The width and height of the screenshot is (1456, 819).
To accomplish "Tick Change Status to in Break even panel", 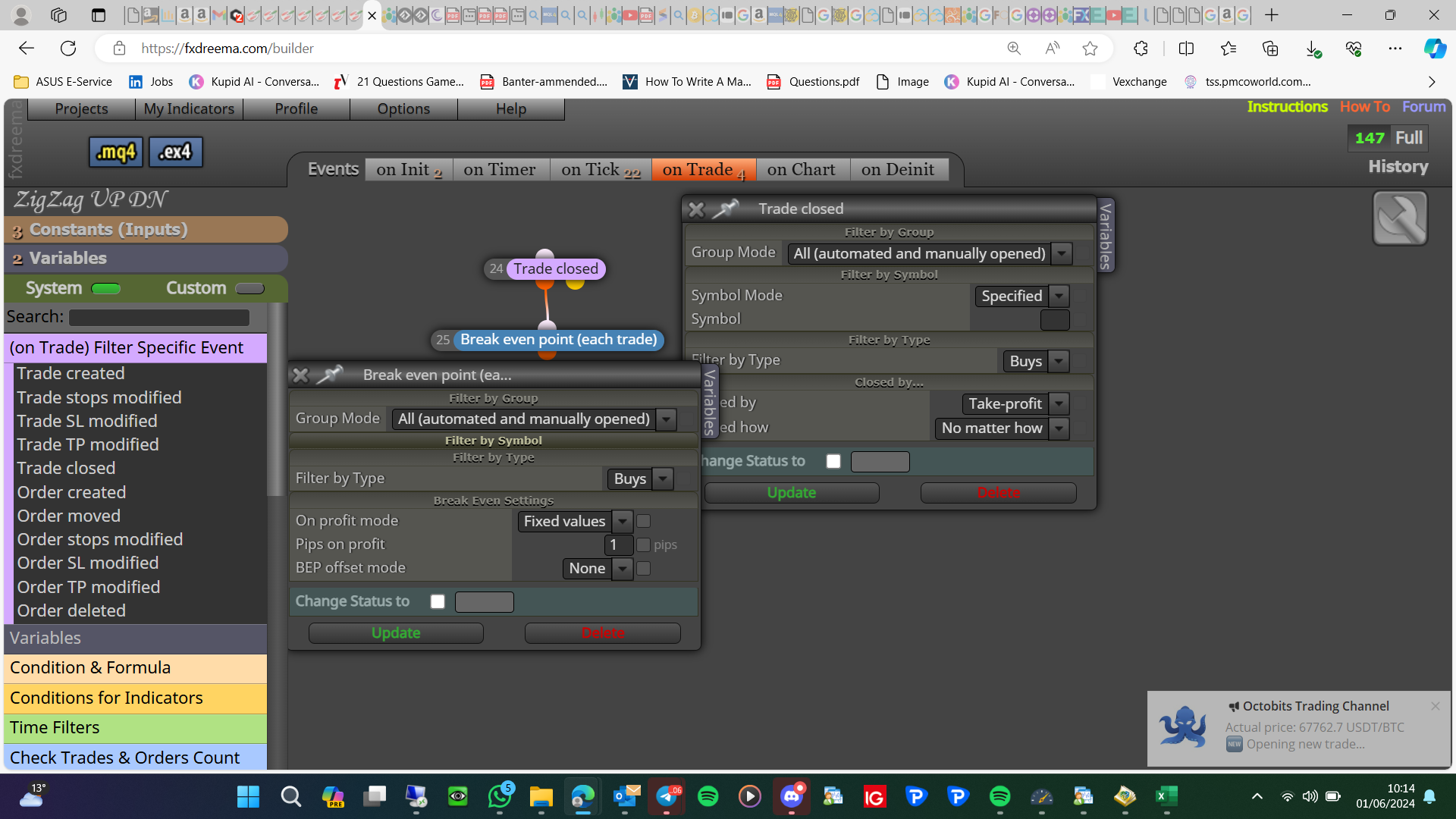I will point(438,601).
